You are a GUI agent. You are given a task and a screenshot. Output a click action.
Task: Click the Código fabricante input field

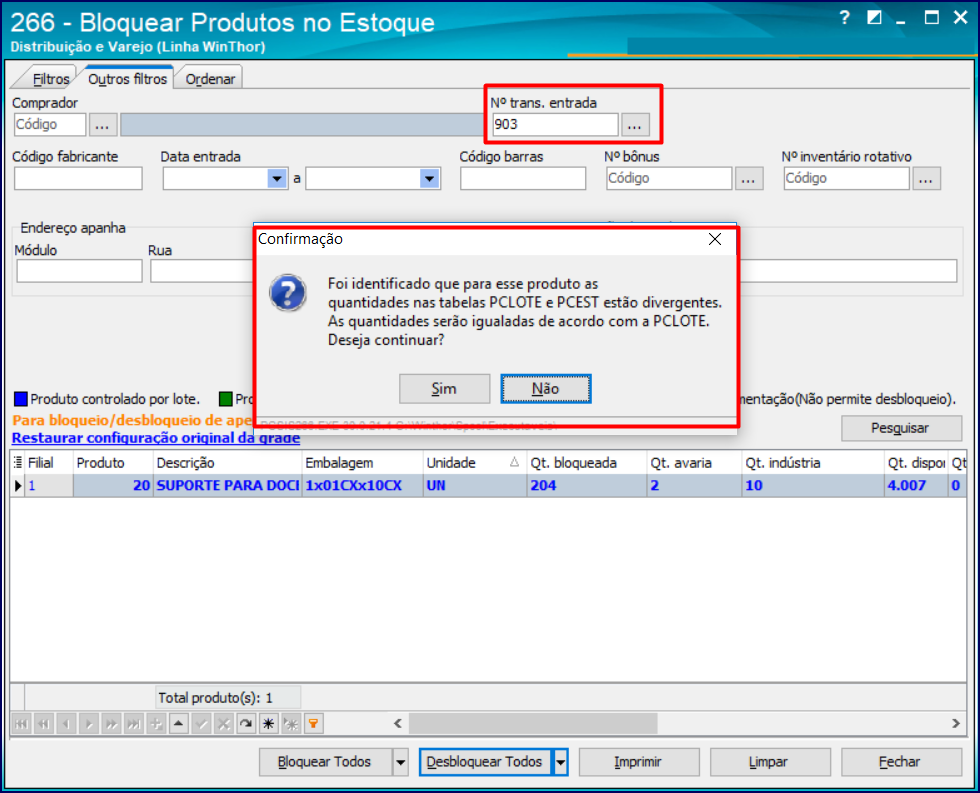coord(78,179)
